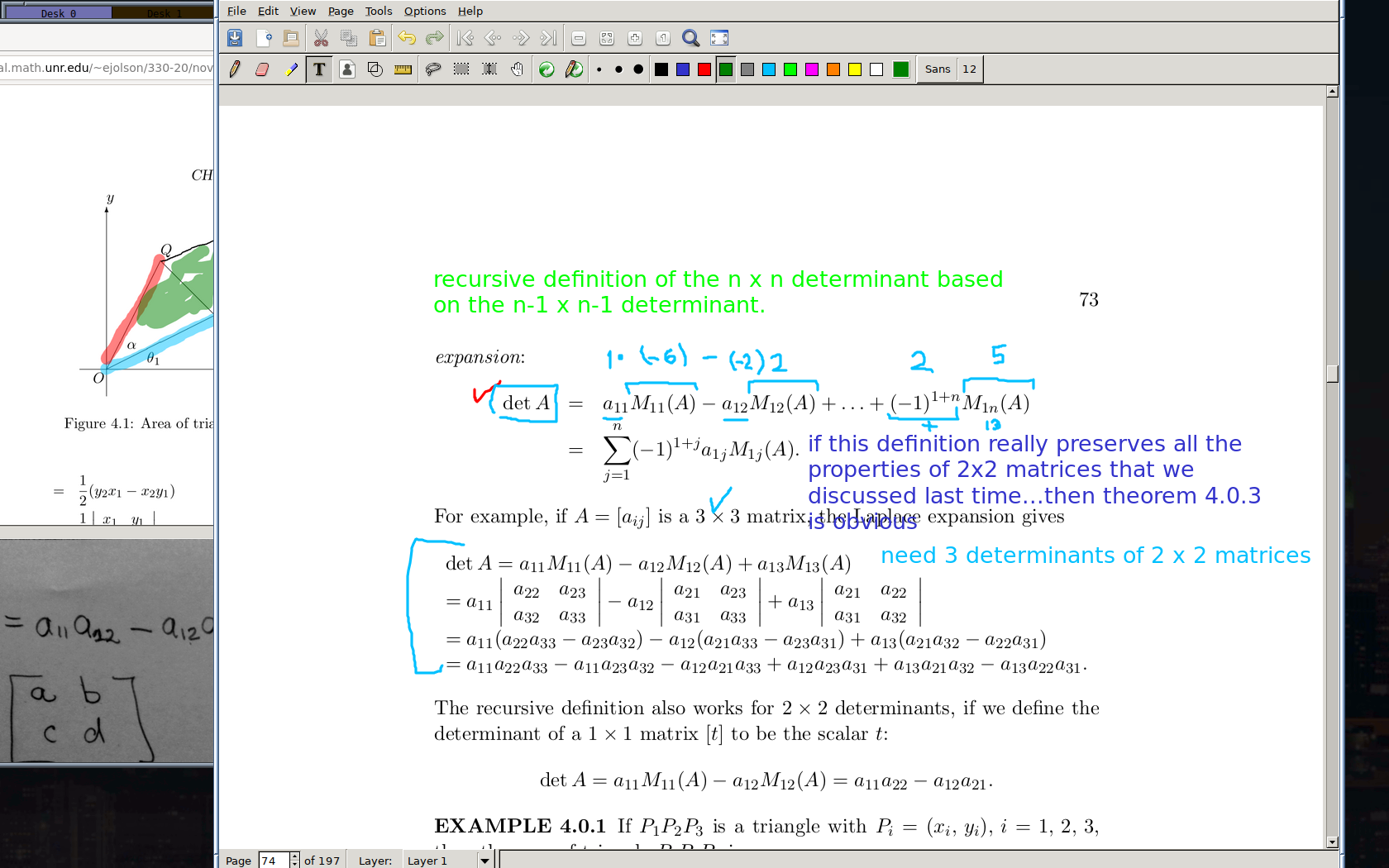Click the page number field
Viewport: 1389px width, 868px height.
coord(272,861)
